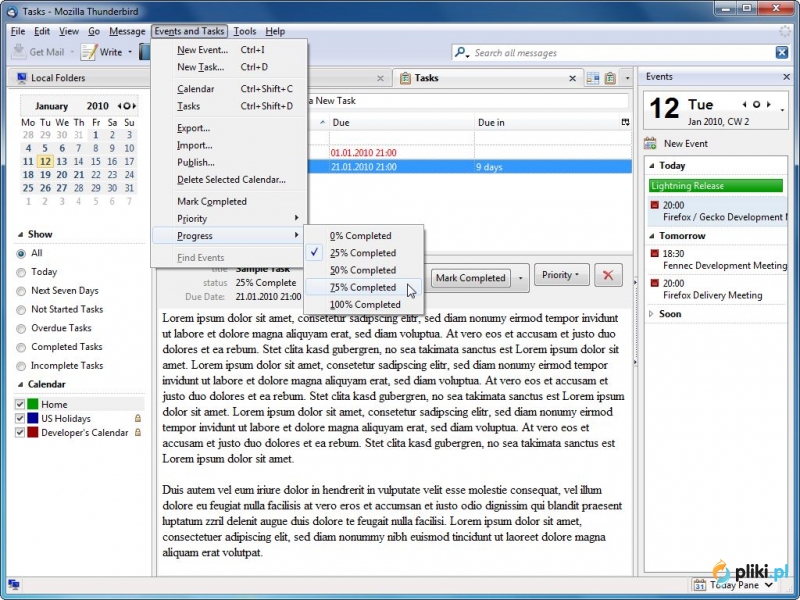Viewport: 800px width, 600px height.
Task: Select the Next Seven Days filter
Action: tap(21, 291)
